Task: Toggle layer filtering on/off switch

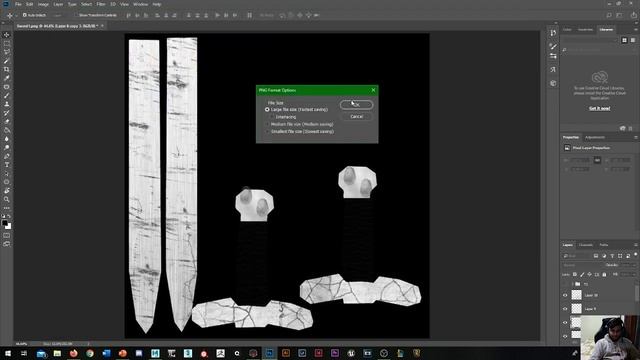Action: coord(636,255)
